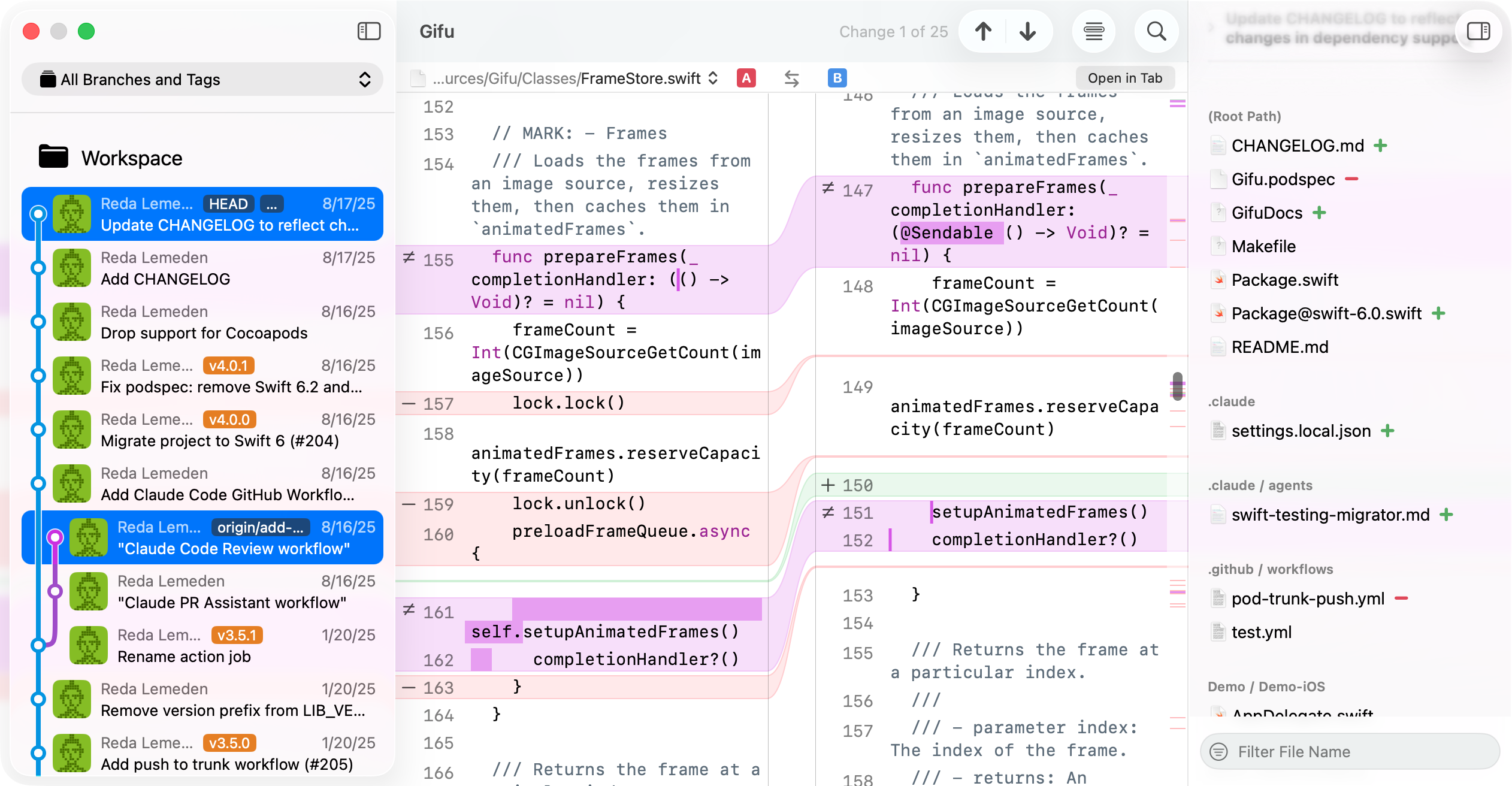
Task: Toggle the right inspector sidebar
Action: point(1478,31)
